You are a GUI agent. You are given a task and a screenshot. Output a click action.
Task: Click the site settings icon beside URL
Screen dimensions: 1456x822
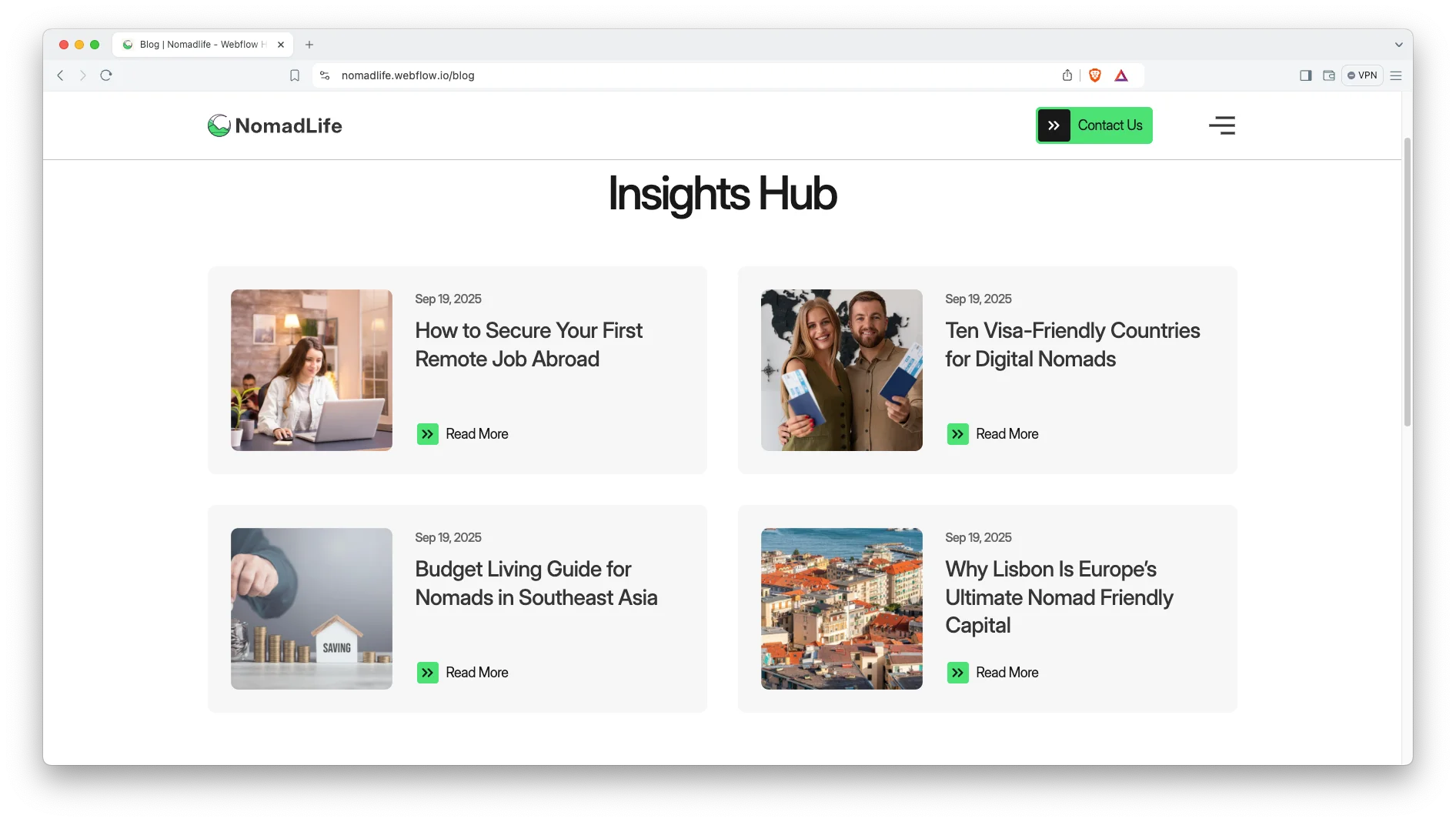325,75
